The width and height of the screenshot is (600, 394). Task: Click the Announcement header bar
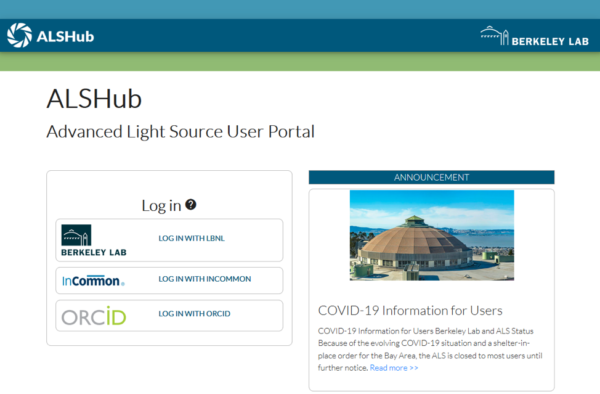(432, 177)
